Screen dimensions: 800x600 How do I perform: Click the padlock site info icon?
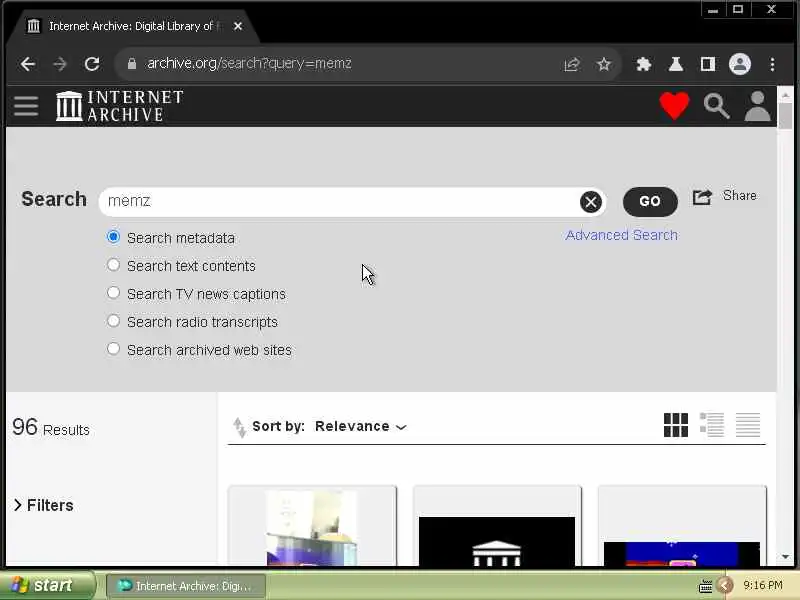[x=132, y=64]
